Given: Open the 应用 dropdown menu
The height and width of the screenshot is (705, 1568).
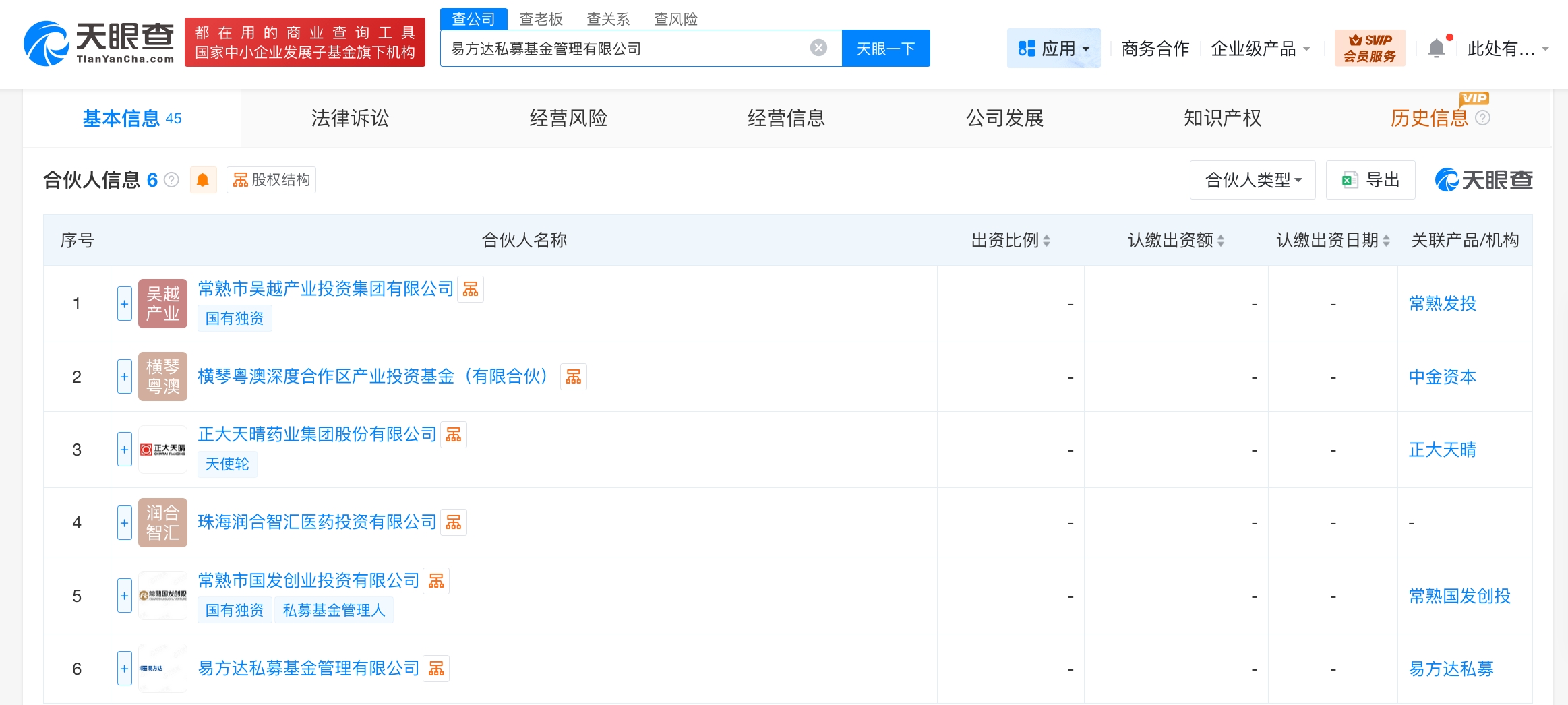Looking at the screenshot, I should [1054, 49].
